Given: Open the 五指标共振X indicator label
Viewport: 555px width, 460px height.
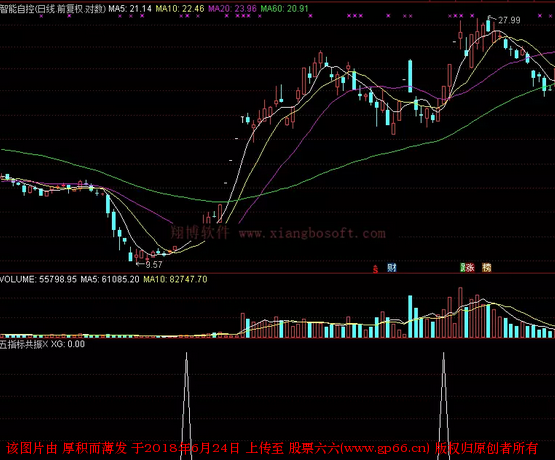Looking at the screenshot, I should click(x=24, y=344).
